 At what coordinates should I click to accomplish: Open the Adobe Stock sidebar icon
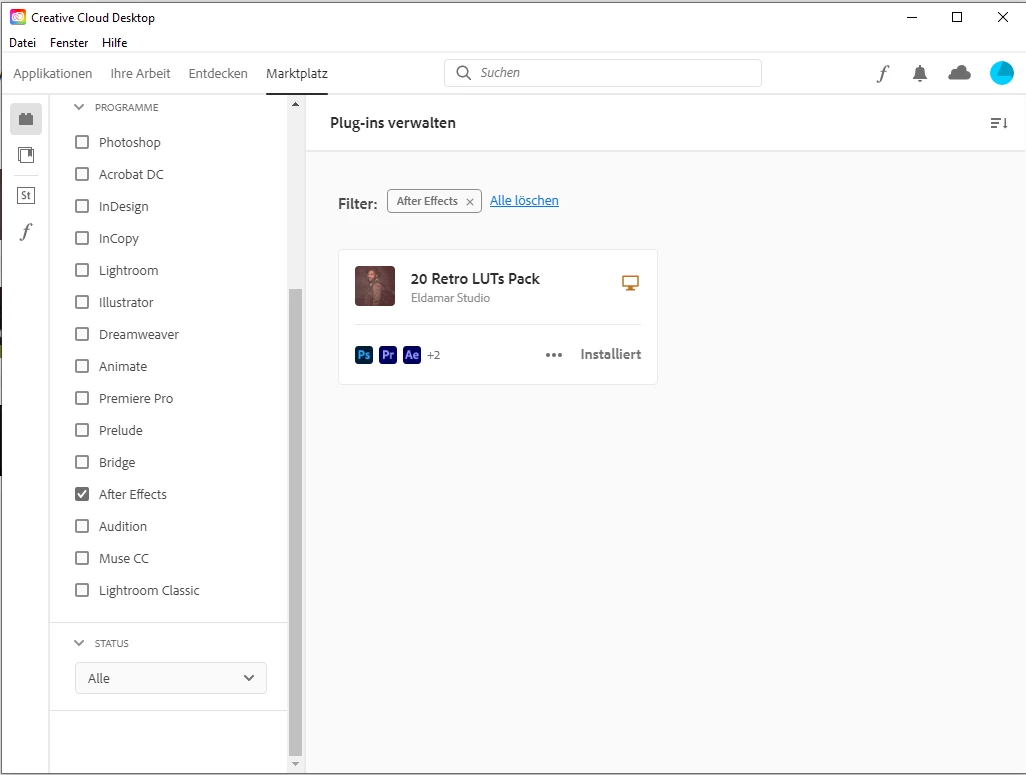coord(26,195)
